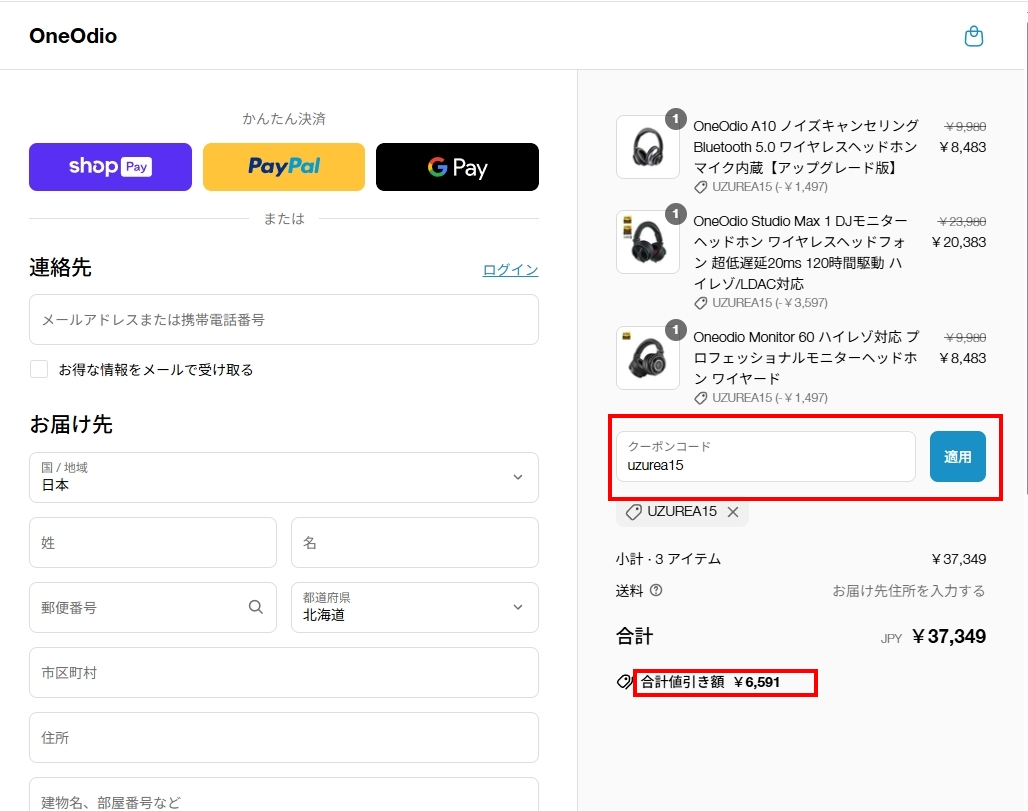Click the 連絡先 section heading

coord(60,267)
